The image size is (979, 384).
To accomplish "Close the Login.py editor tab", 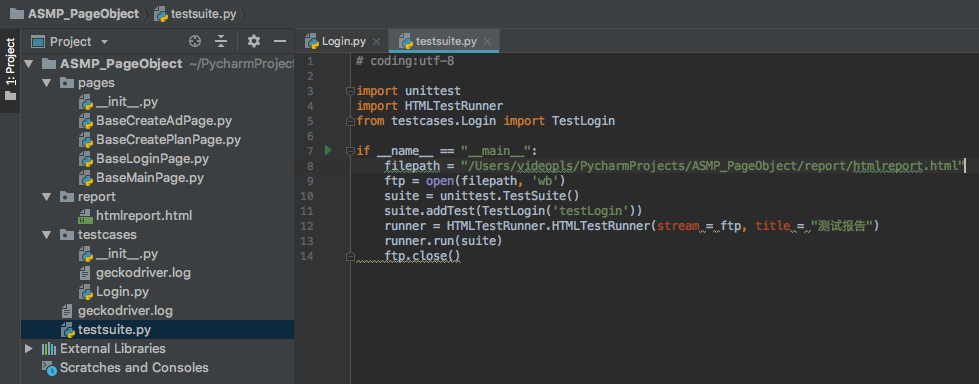I will pos(376,42).
